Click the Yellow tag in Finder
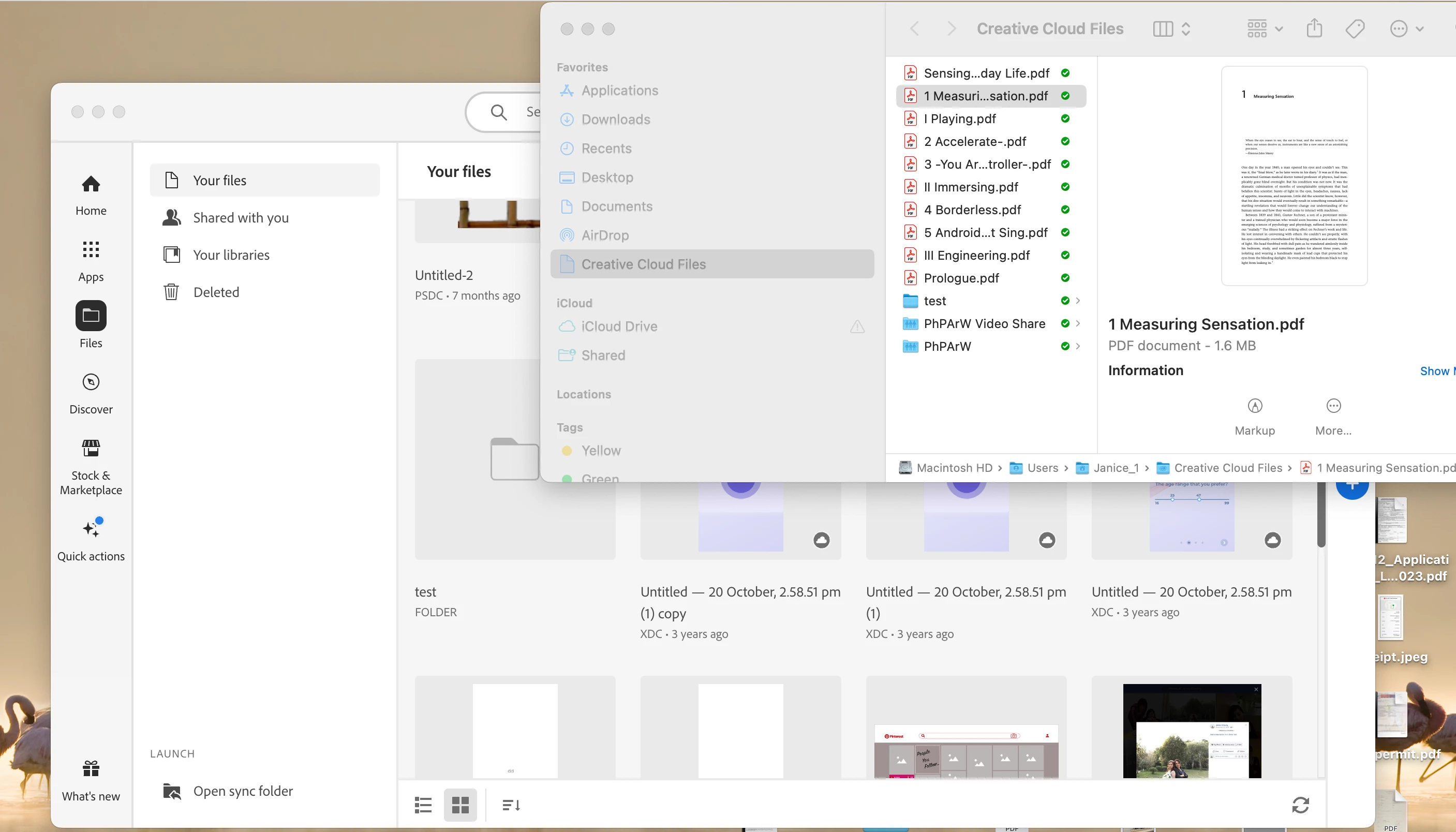Viewport: 1456px width, 832px height. click(x=600, y=450)
